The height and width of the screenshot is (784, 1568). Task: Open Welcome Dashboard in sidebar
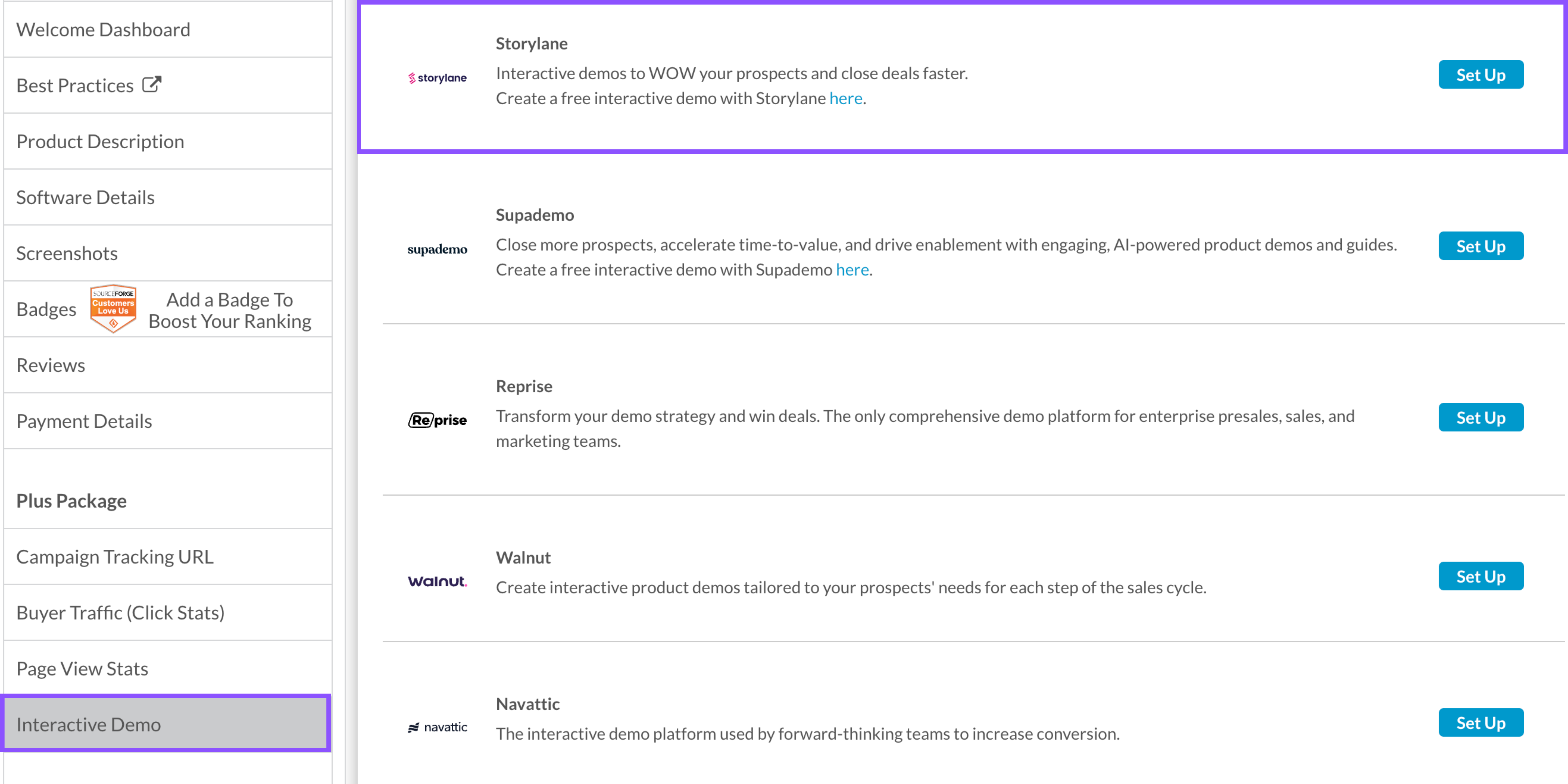click(103, 30)
